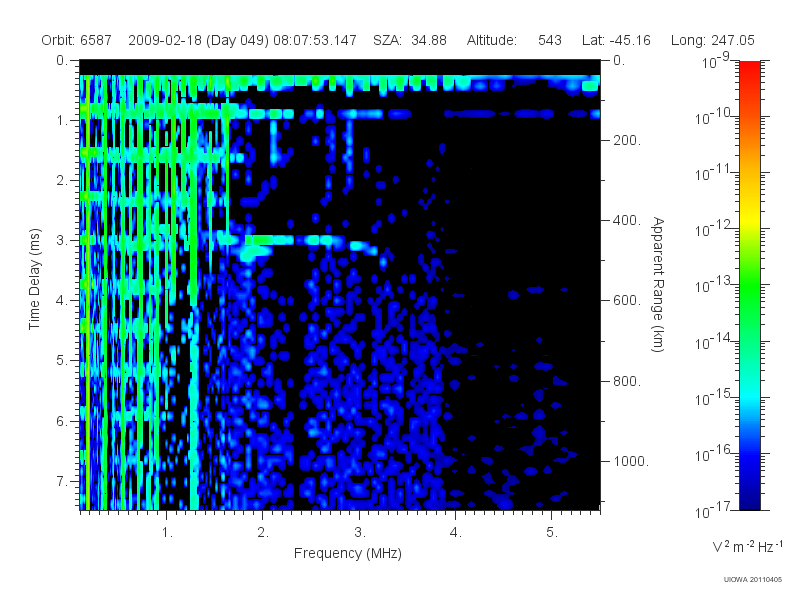This screenshot has width=800, height=600.
Task: Click the 10^-17 color scale label
Action: 712,510
